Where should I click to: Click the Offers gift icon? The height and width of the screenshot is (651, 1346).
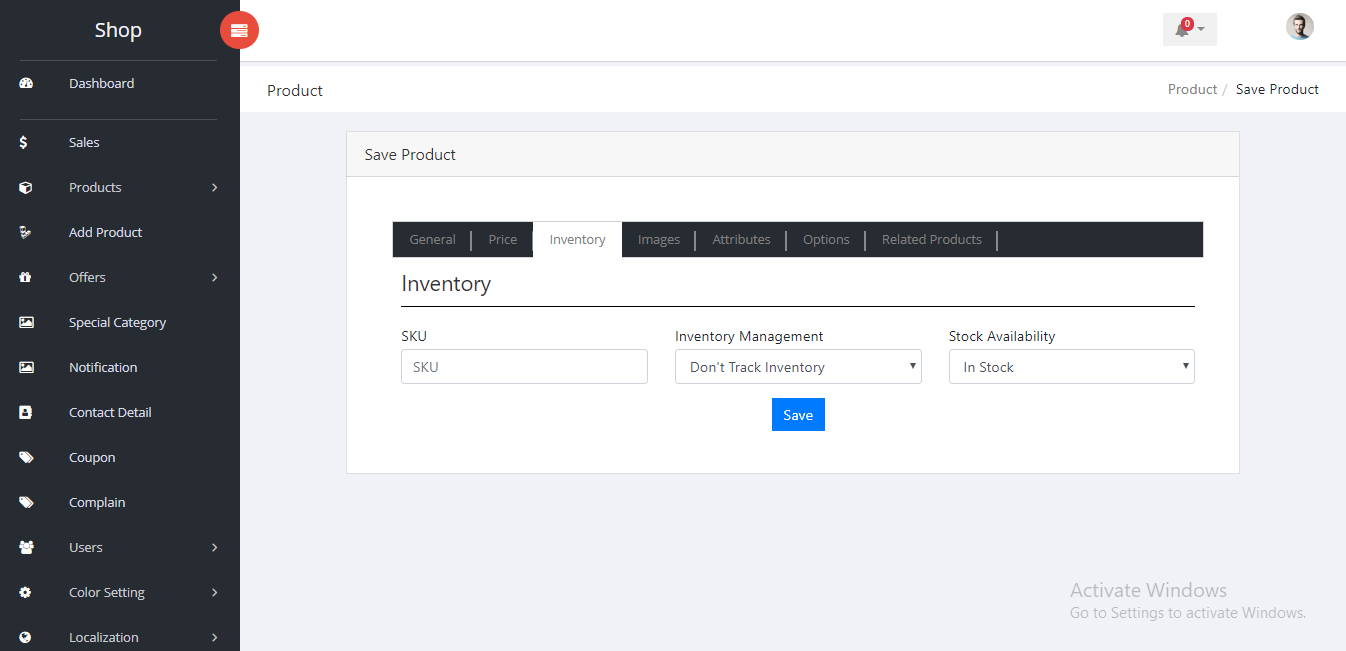pos(26,278)
